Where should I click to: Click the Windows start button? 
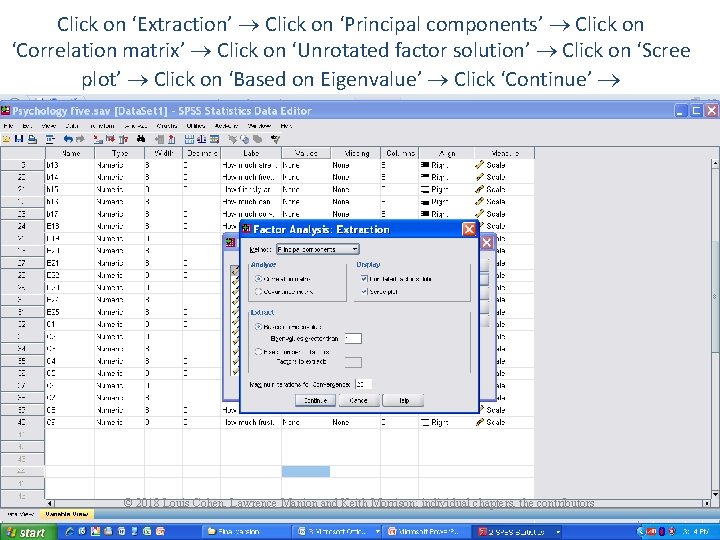click(x=28, y=532)
